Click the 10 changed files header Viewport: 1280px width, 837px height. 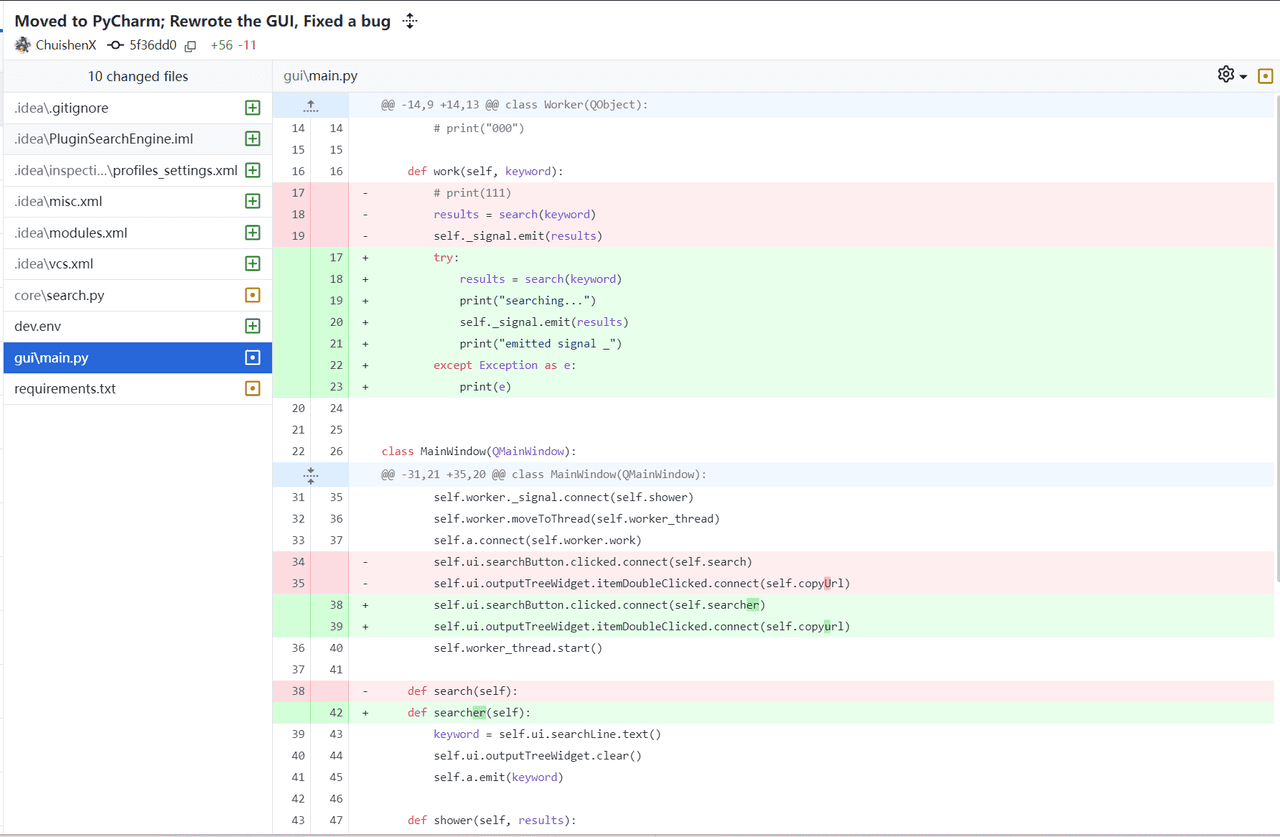[138, 76]
